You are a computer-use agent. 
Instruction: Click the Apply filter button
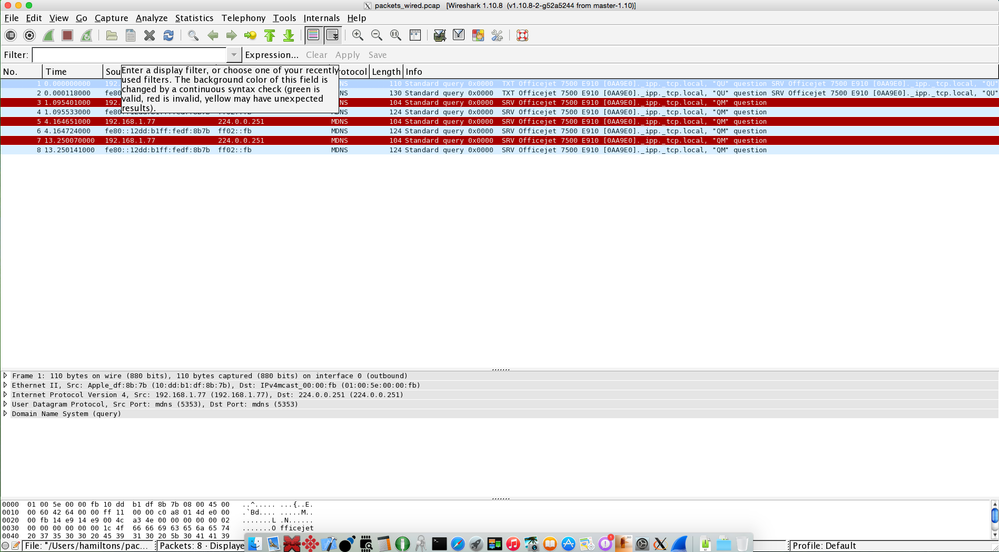[348, 55]
